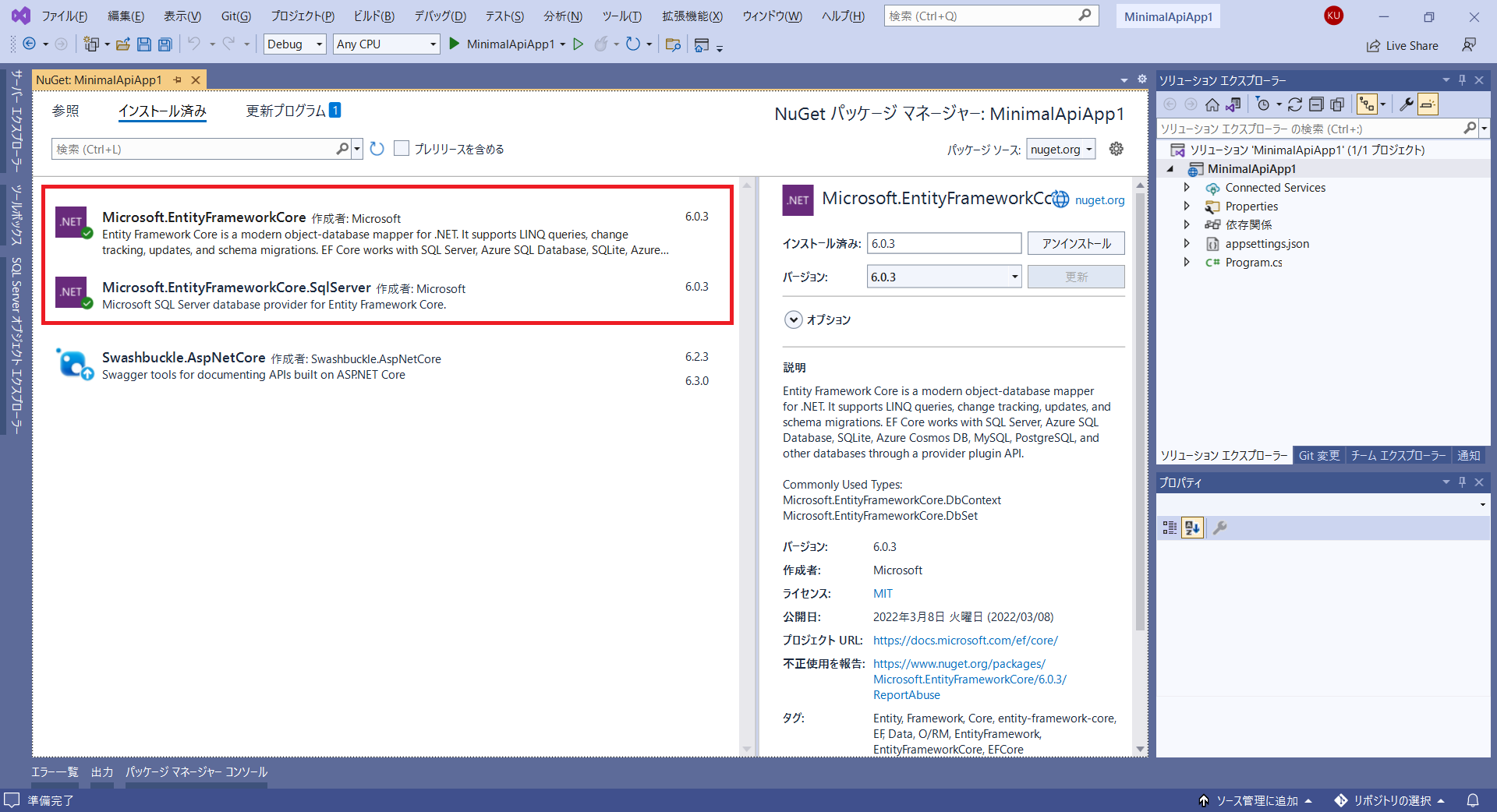Start debugging with the solid green play icon

pyautogui.click(x=455, y=44)
